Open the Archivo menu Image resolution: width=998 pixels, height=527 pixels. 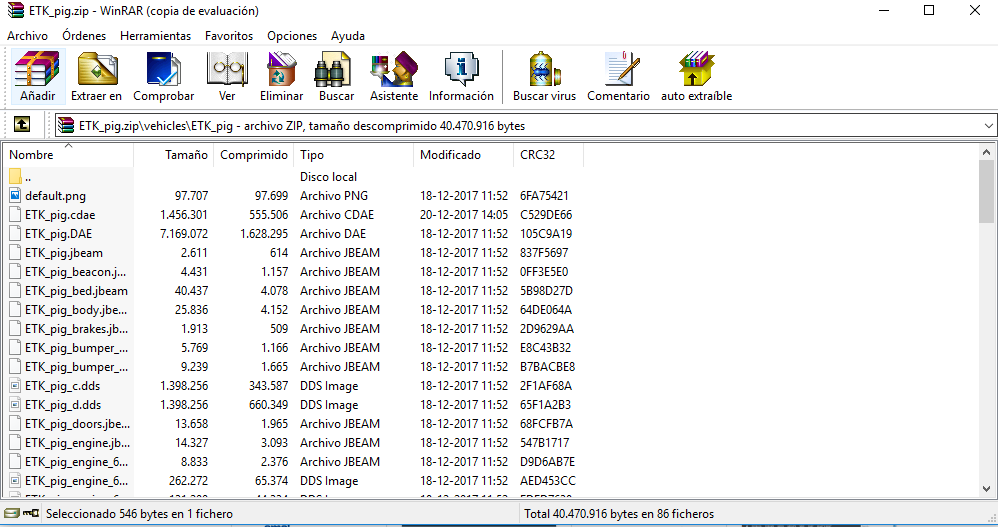coord(27,36)
